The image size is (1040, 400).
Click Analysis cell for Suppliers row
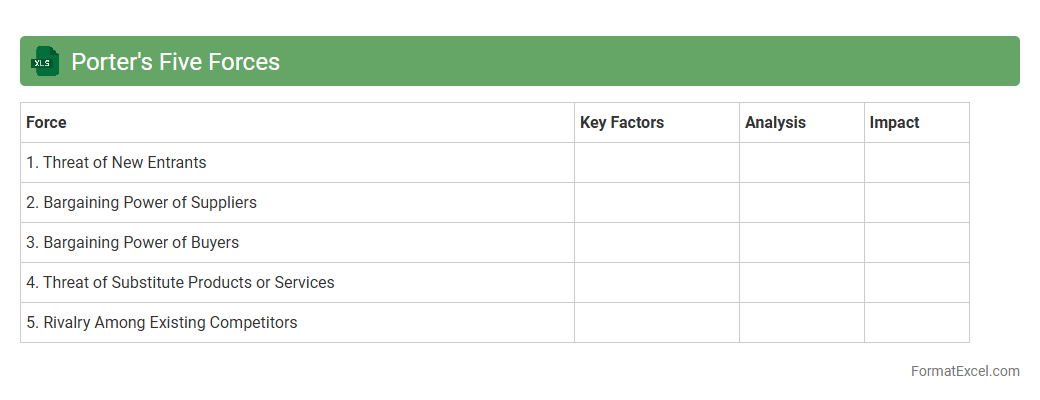click(x=802, y=203)
